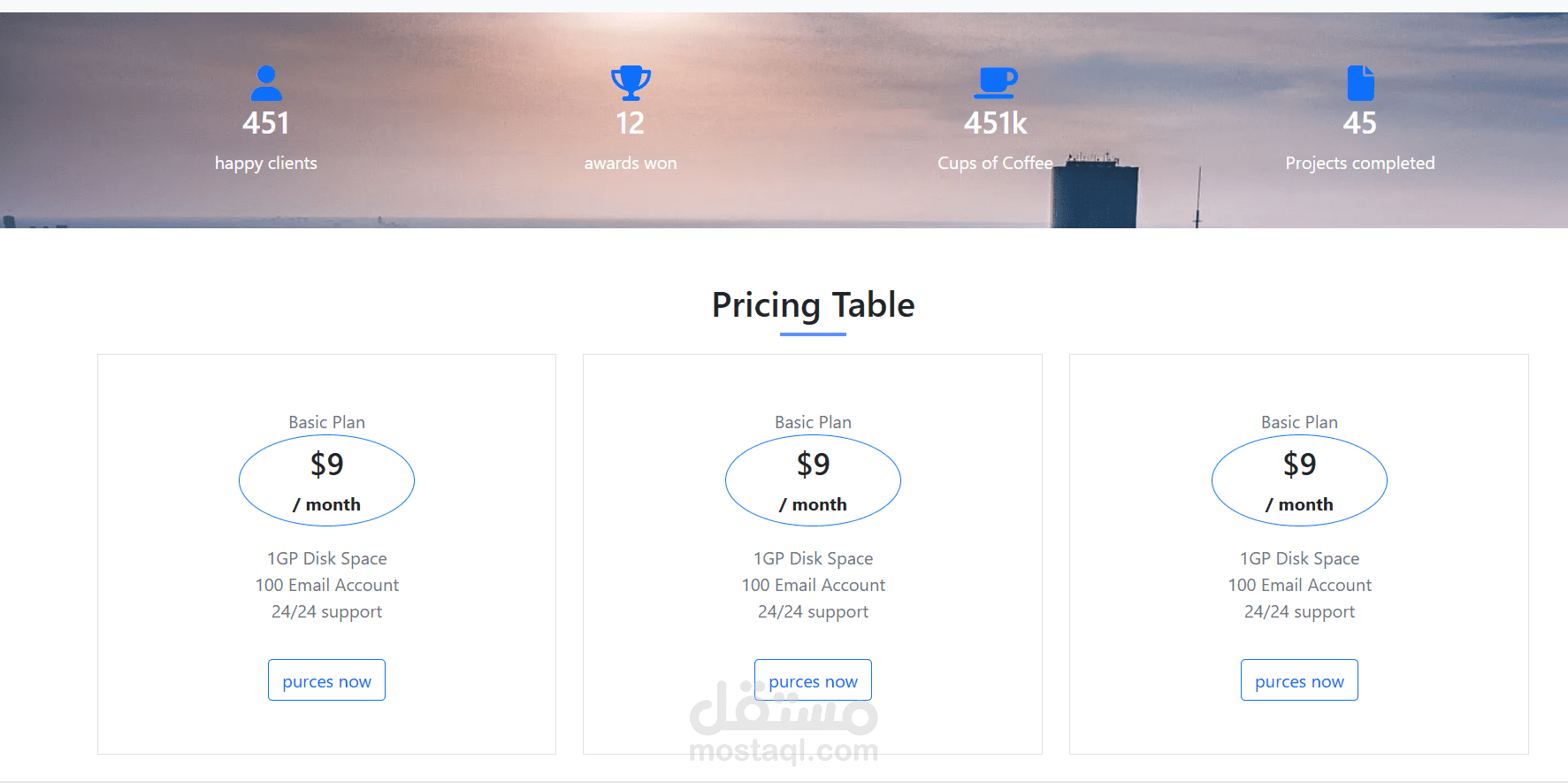Click the 451 happy clients counter
Screen dimensions: 1568x783
click(x=266, y=123)
